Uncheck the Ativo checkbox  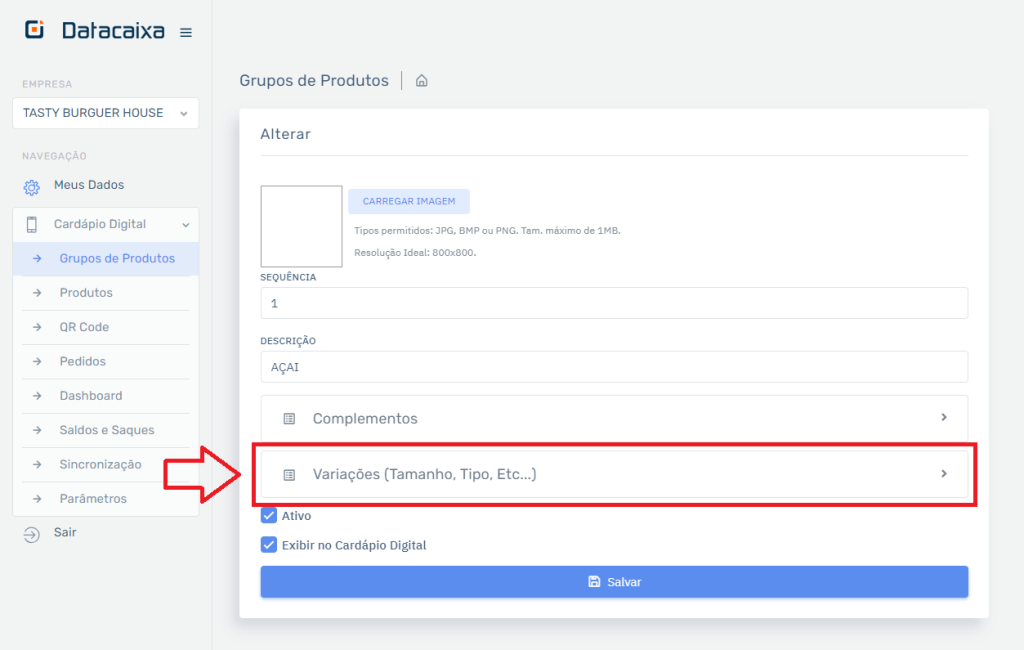click(268, 516)
